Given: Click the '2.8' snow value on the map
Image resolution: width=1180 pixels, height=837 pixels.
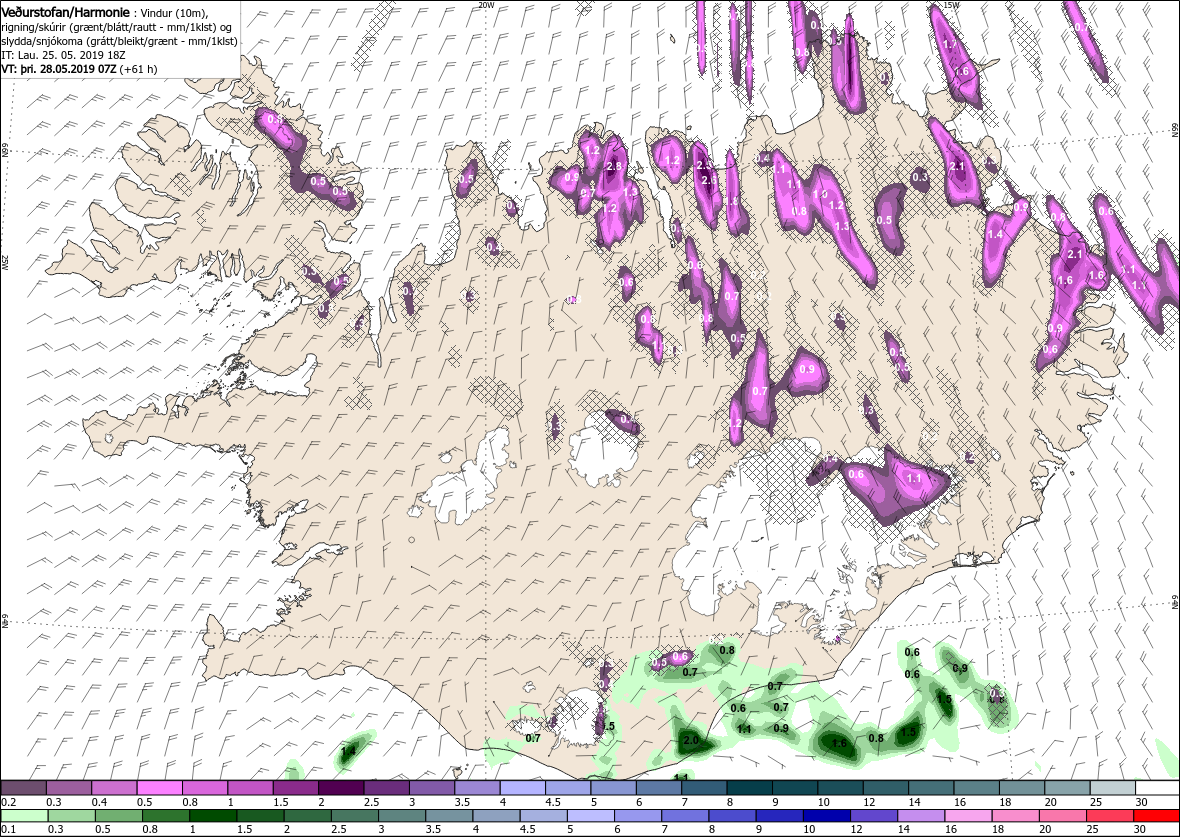Looking at the screenshot, I should [x=613, y=166].
